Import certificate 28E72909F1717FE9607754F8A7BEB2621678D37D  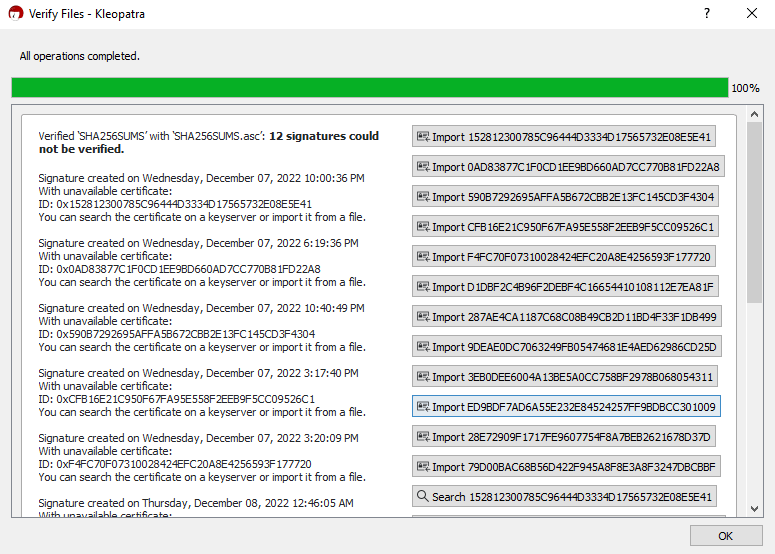tap(564, 437)
